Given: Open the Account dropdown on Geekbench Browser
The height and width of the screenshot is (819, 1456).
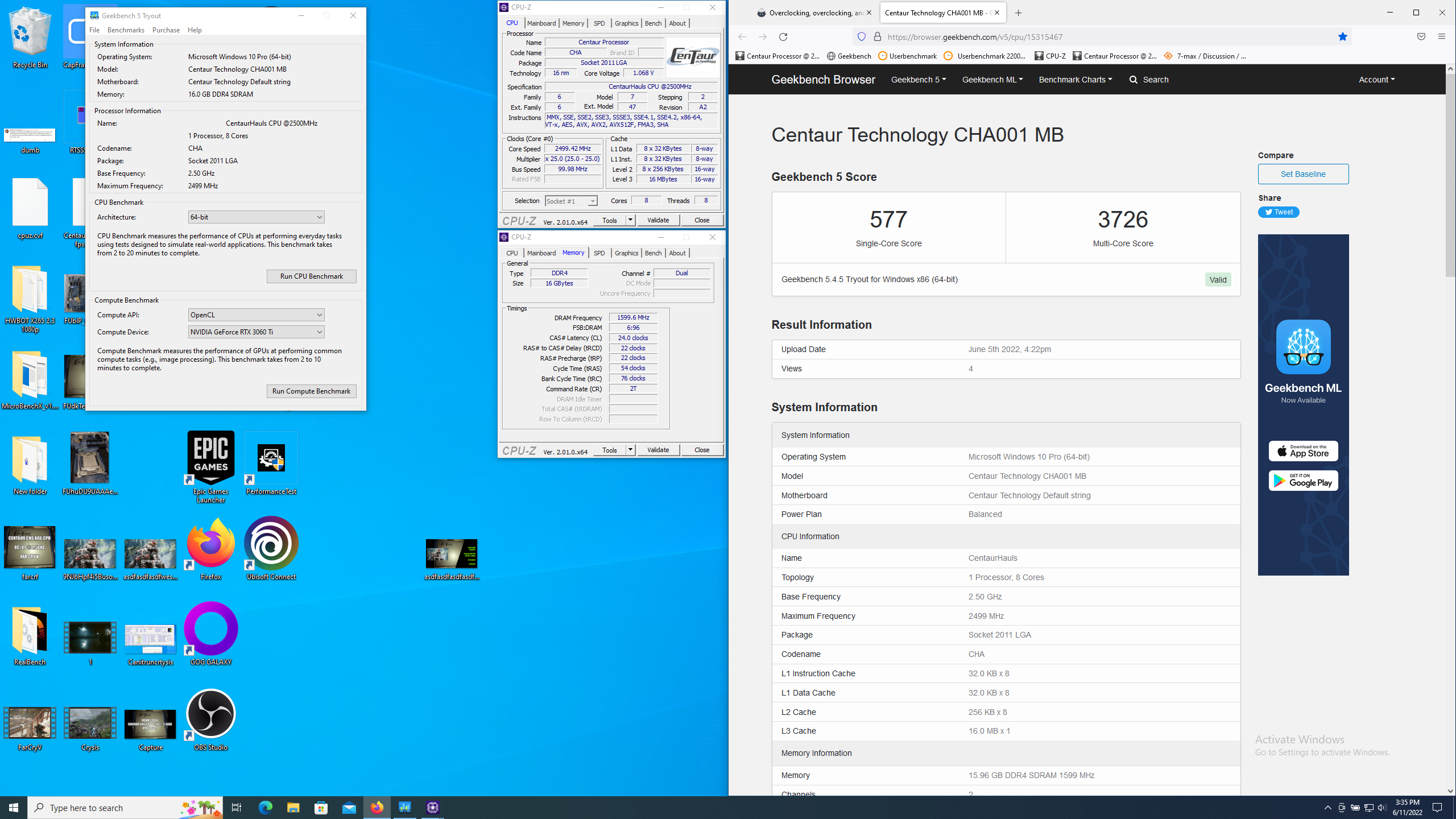Looking at the screenshot, I should click(1376, 80).
